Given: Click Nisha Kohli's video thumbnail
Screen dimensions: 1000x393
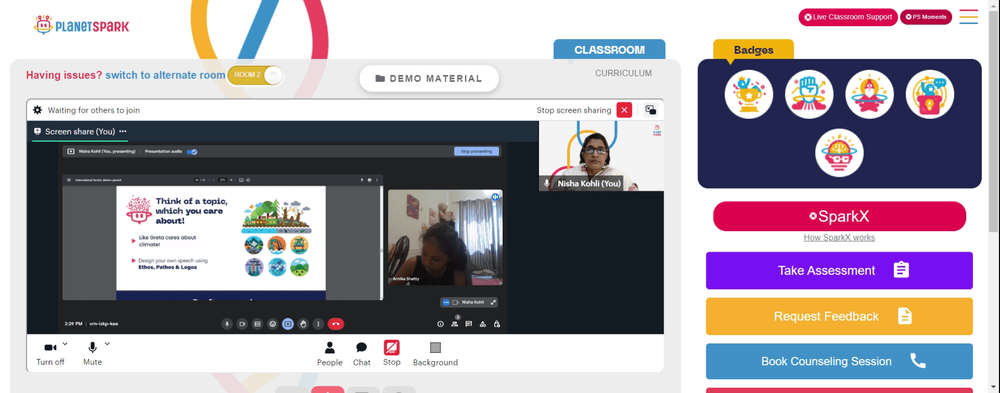Looking at the screenshot, I should (601, 156).
